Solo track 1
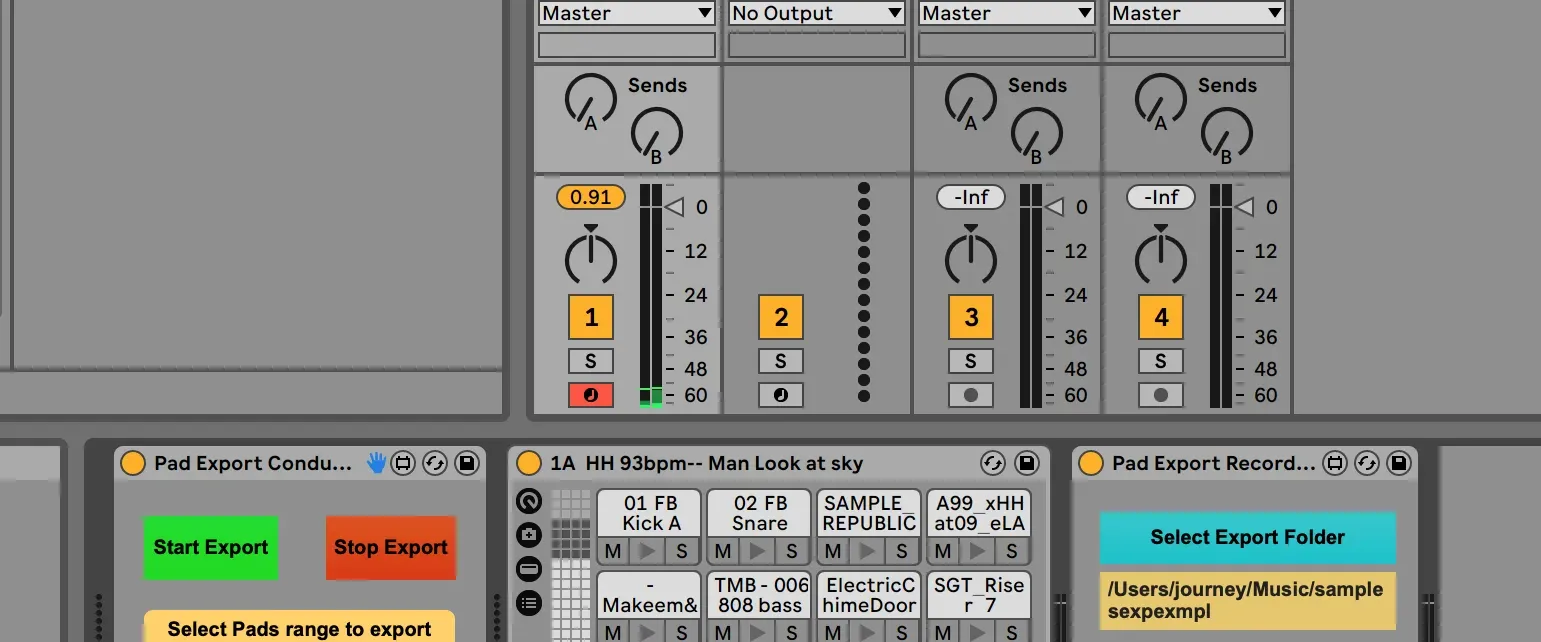The height and width of the screenshot is (642, 1541). [x=591, y=361]
